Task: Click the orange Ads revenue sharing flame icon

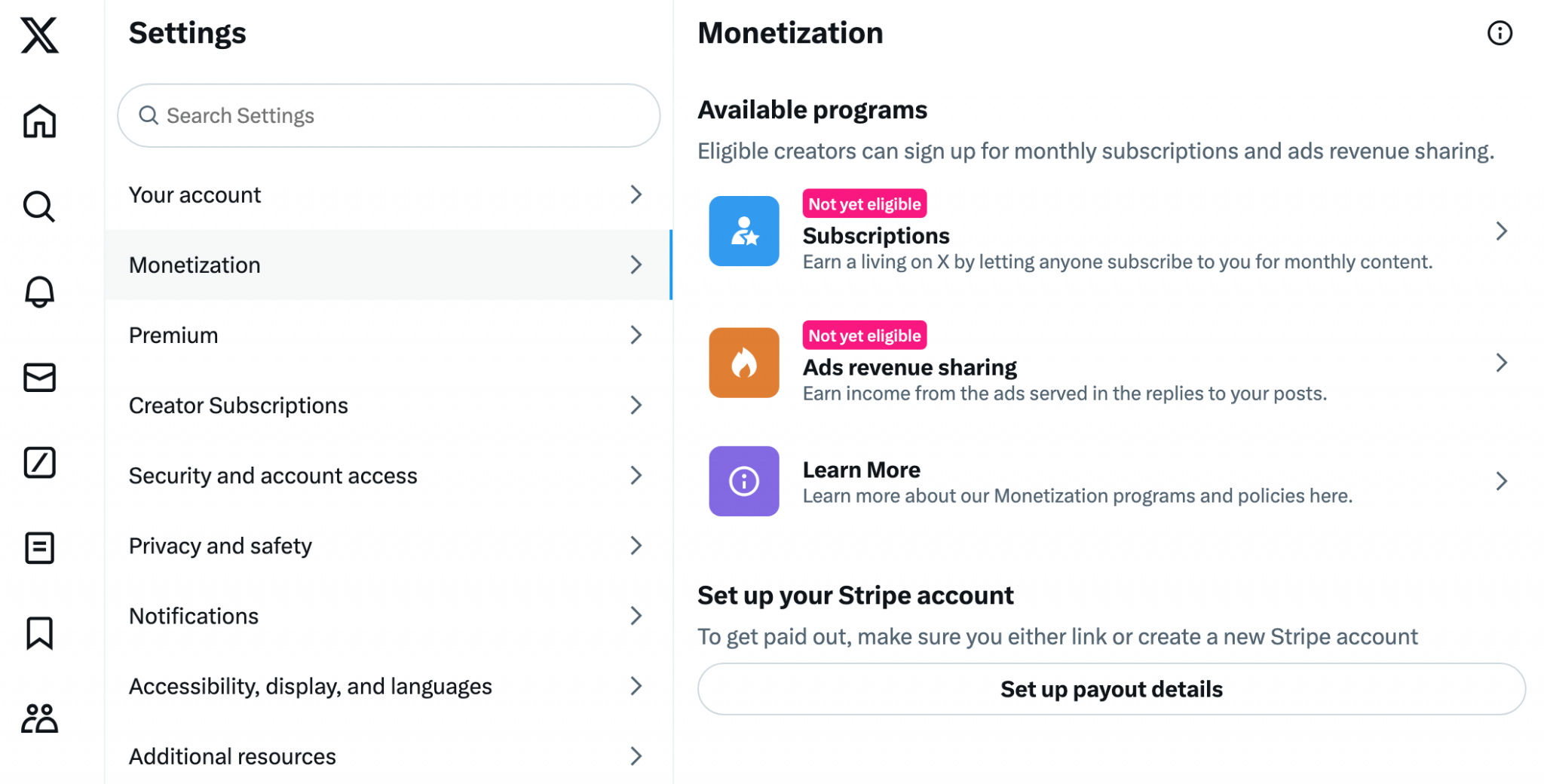Action: coord(743,363)
